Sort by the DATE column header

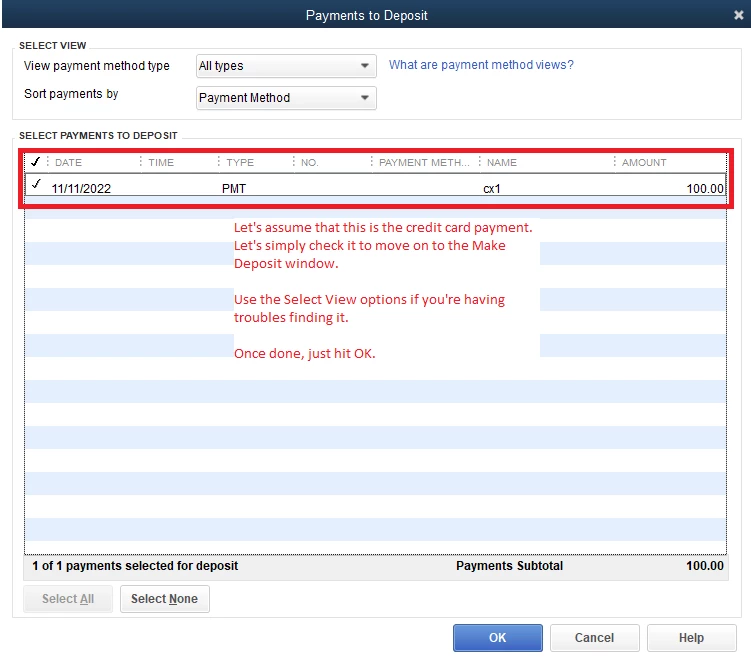click(x=68, y=162)
